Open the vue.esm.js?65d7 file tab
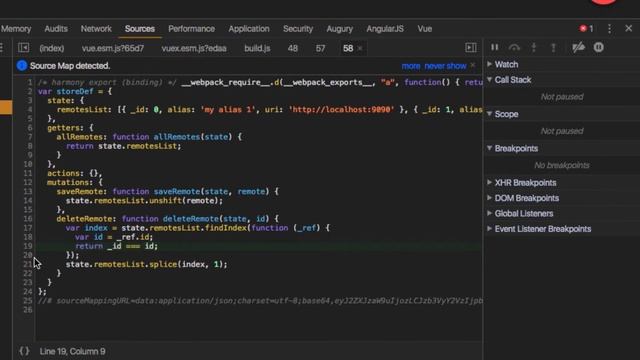The height and width of the screenshot is (360, 640). tap(113, 48)
